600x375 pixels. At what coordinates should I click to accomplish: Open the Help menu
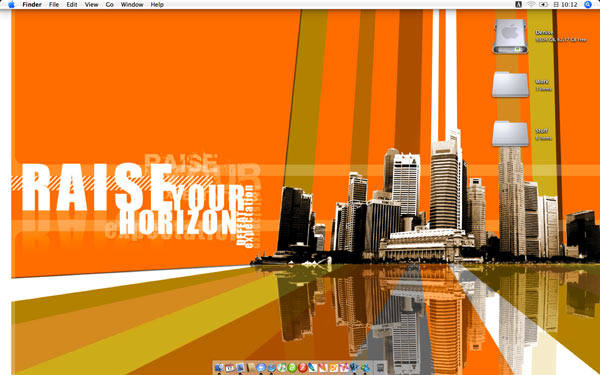click(157, 5)
